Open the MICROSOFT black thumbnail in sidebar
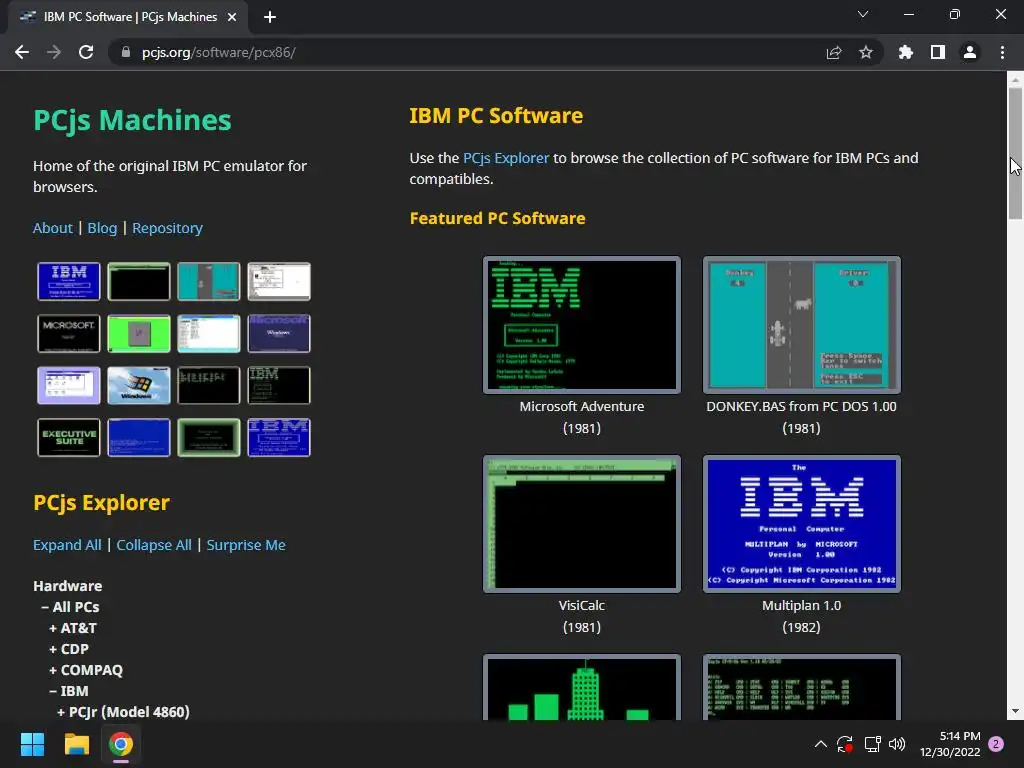The image size is (1024, 768). point(69,333)
